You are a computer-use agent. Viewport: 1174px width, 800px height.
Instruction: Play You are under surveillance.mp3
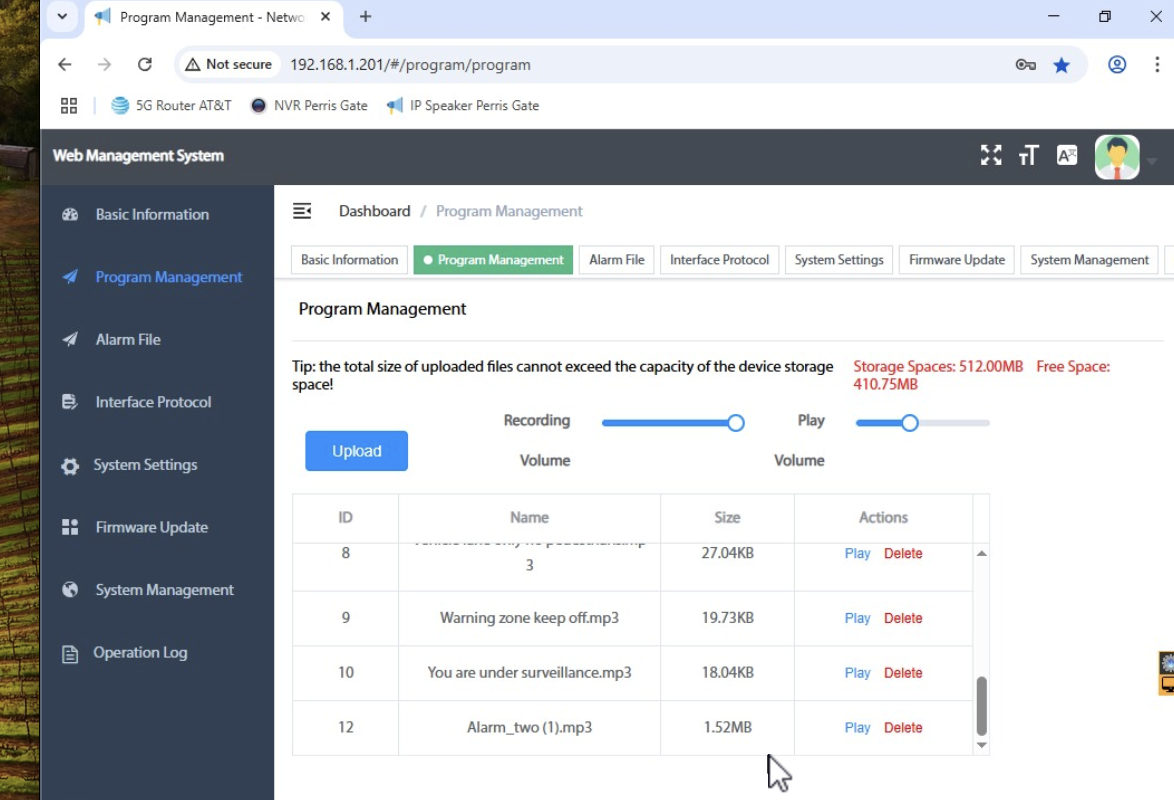pos(857,673)
